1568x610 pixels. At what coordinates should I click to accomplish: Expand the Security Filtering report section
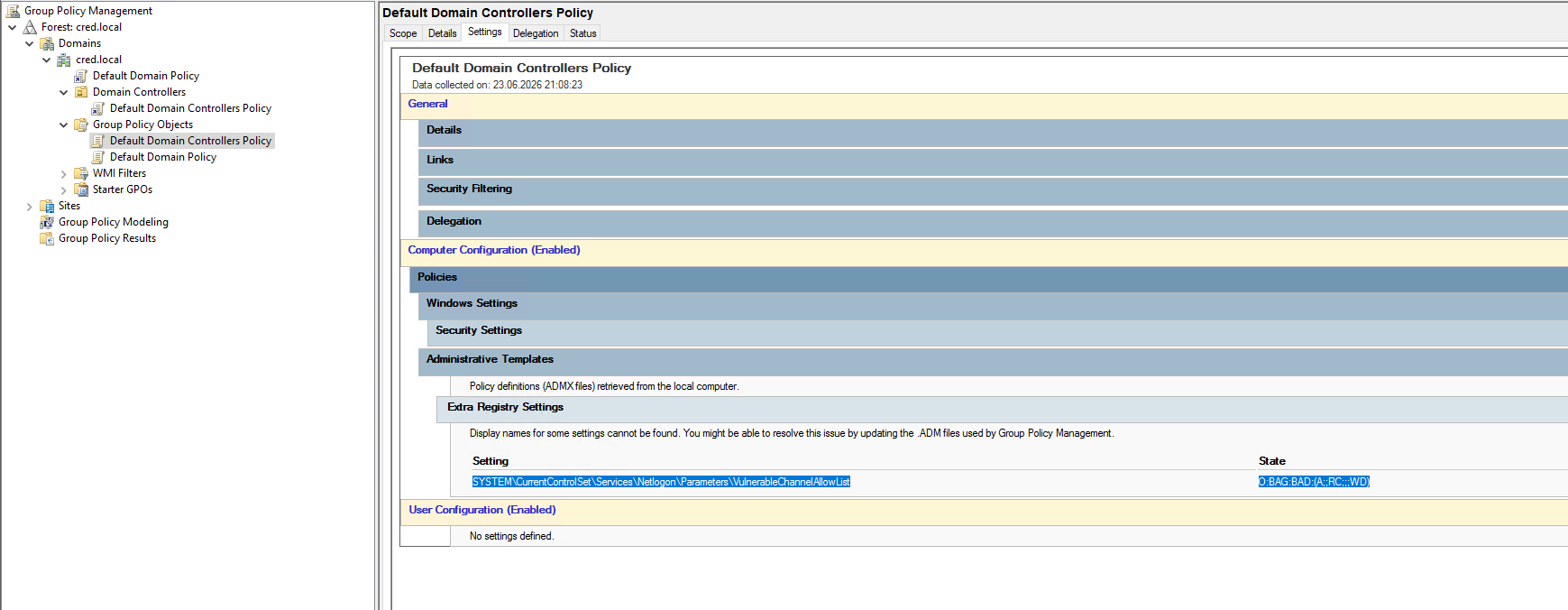pyautogui.click(x=993, y=190)
